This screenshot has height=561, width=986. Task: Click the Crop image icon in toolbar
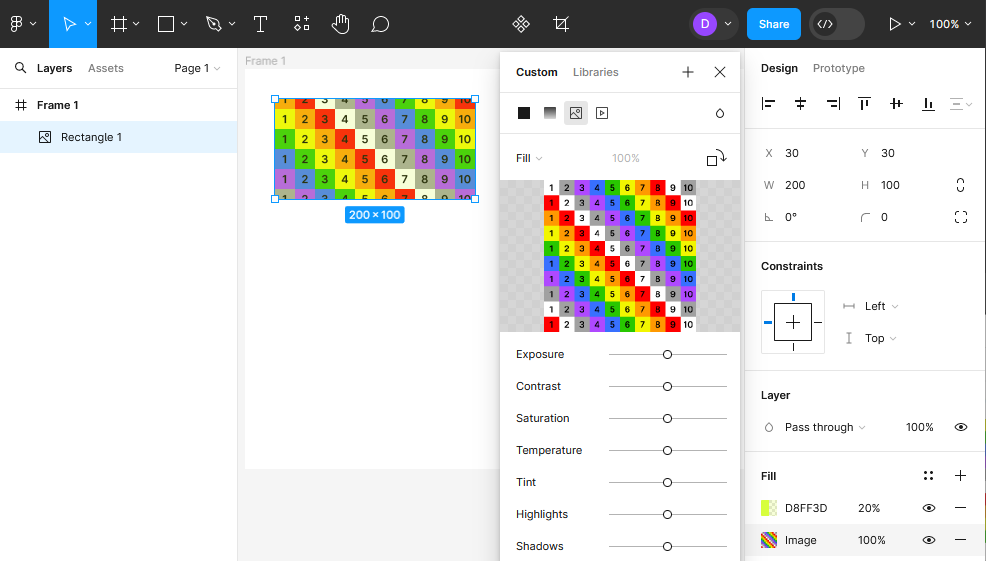coord(562,24)
